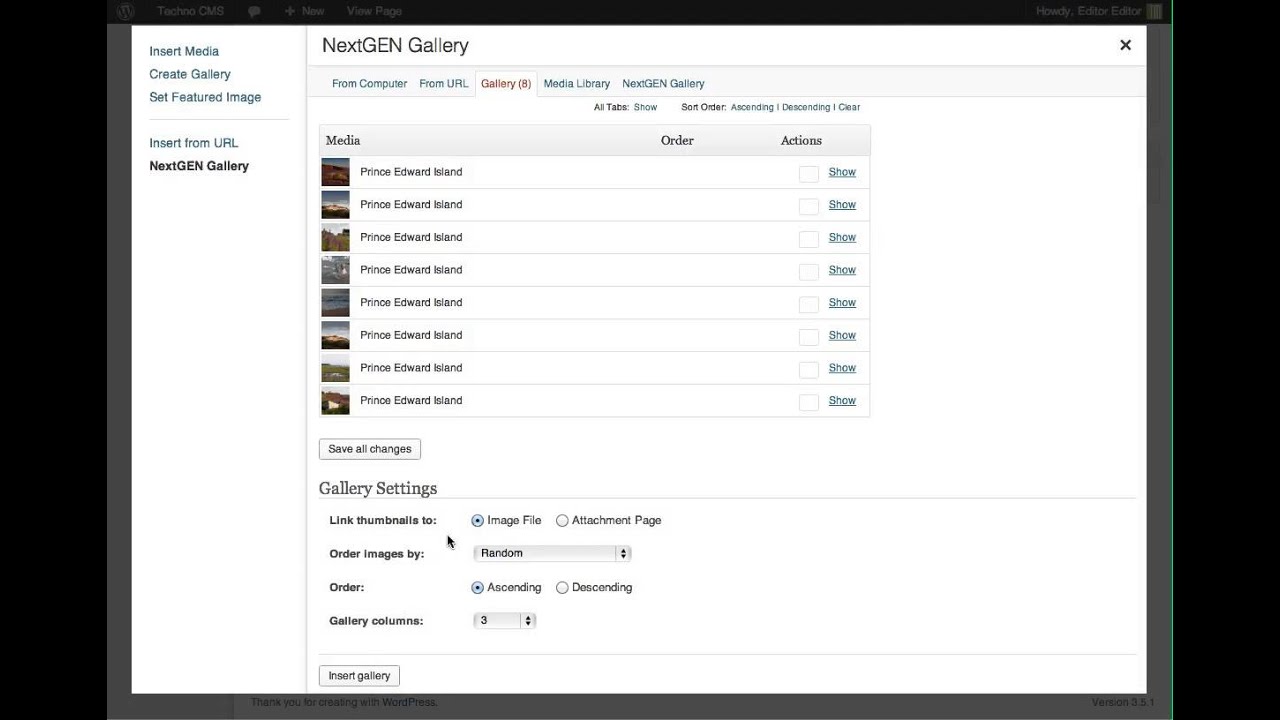The image size is (1280, 720).
Task: Choose the Descending radio button under Order
Action: 562,588
